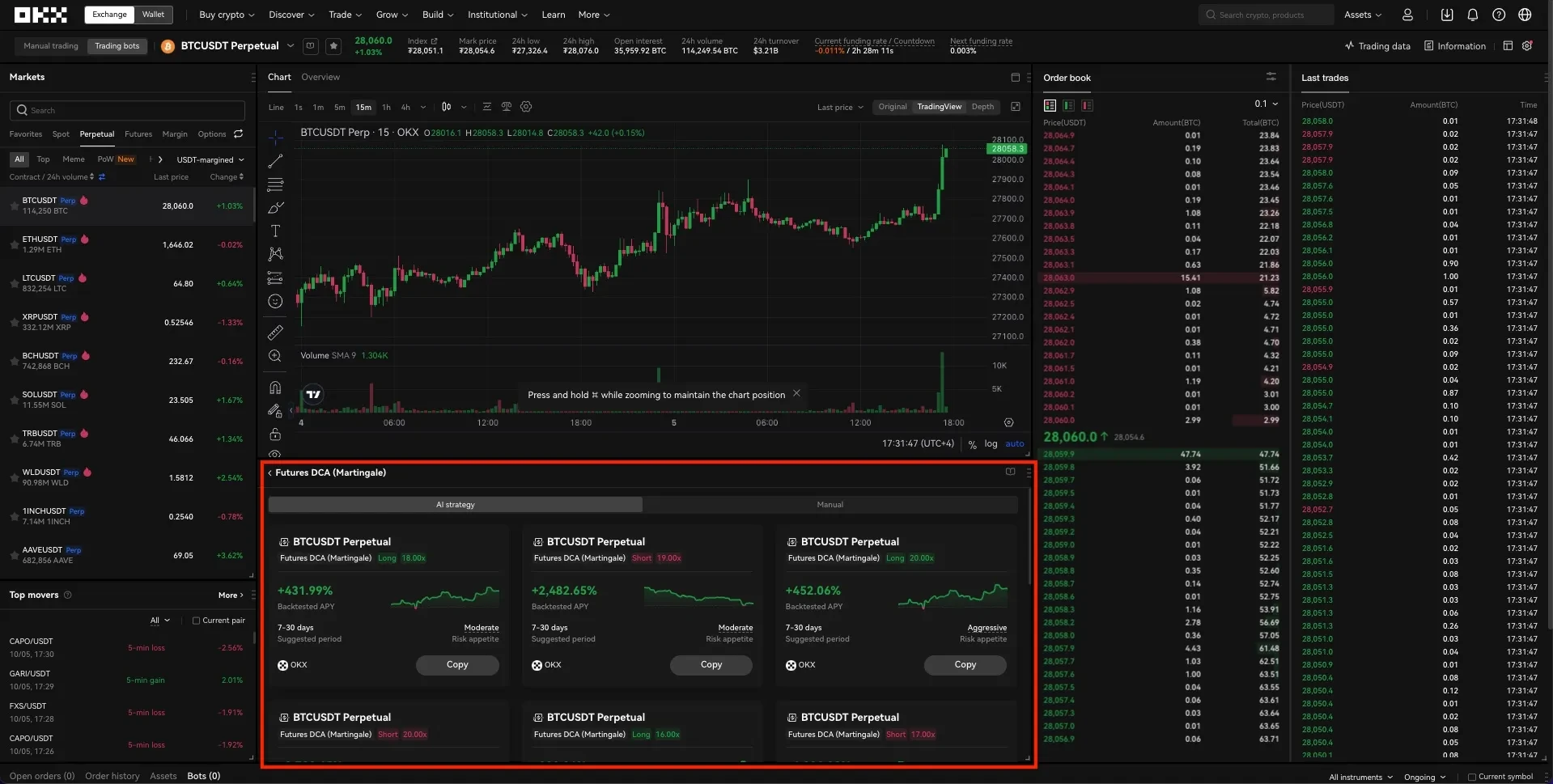Open the Order history tab
Image resolution: width=1553 pixels, height=784 pixels.
(x=112, y=776)
